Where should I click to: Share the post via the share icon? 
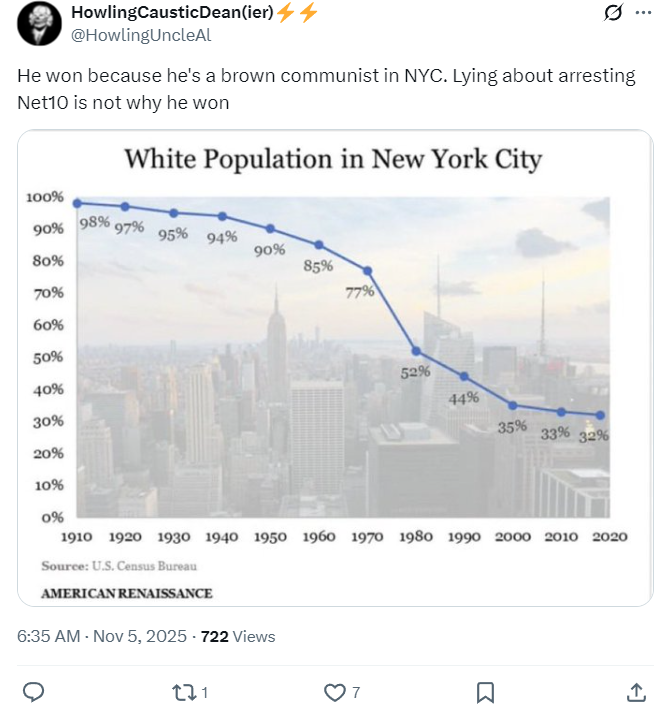[635, 691]
